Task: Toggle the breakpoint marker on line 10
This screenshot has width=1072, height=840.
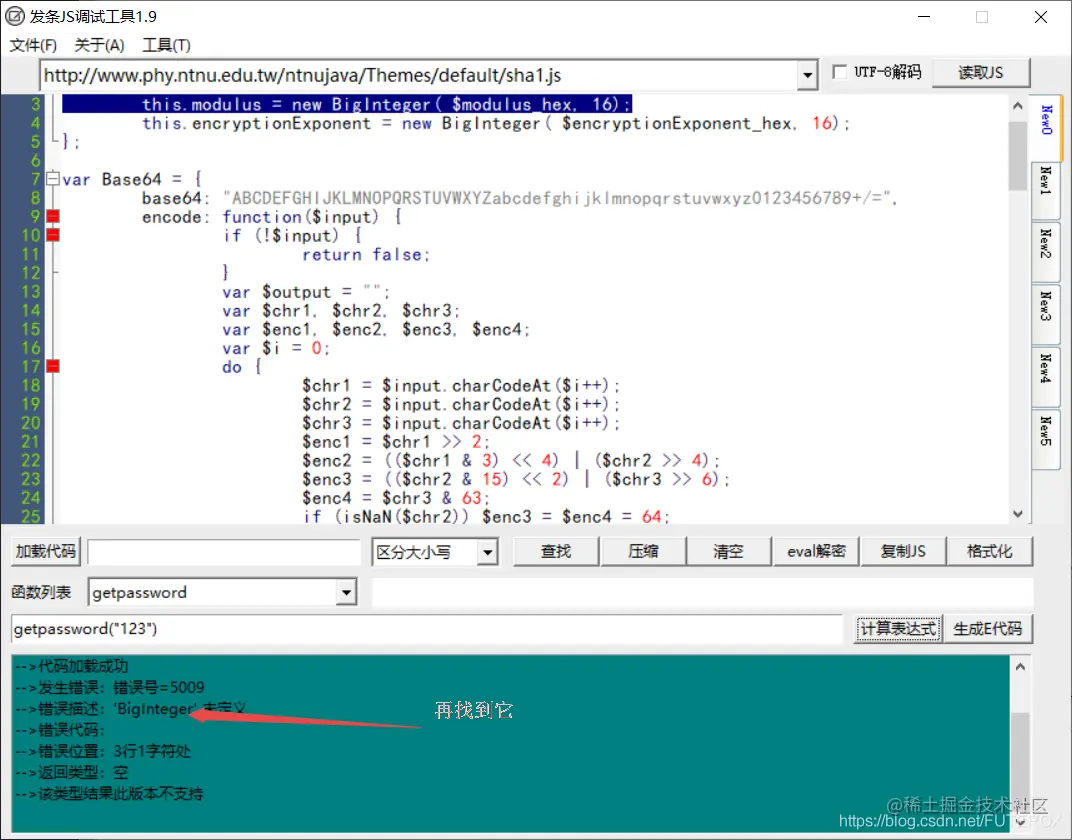Action: tap(53, 235)
